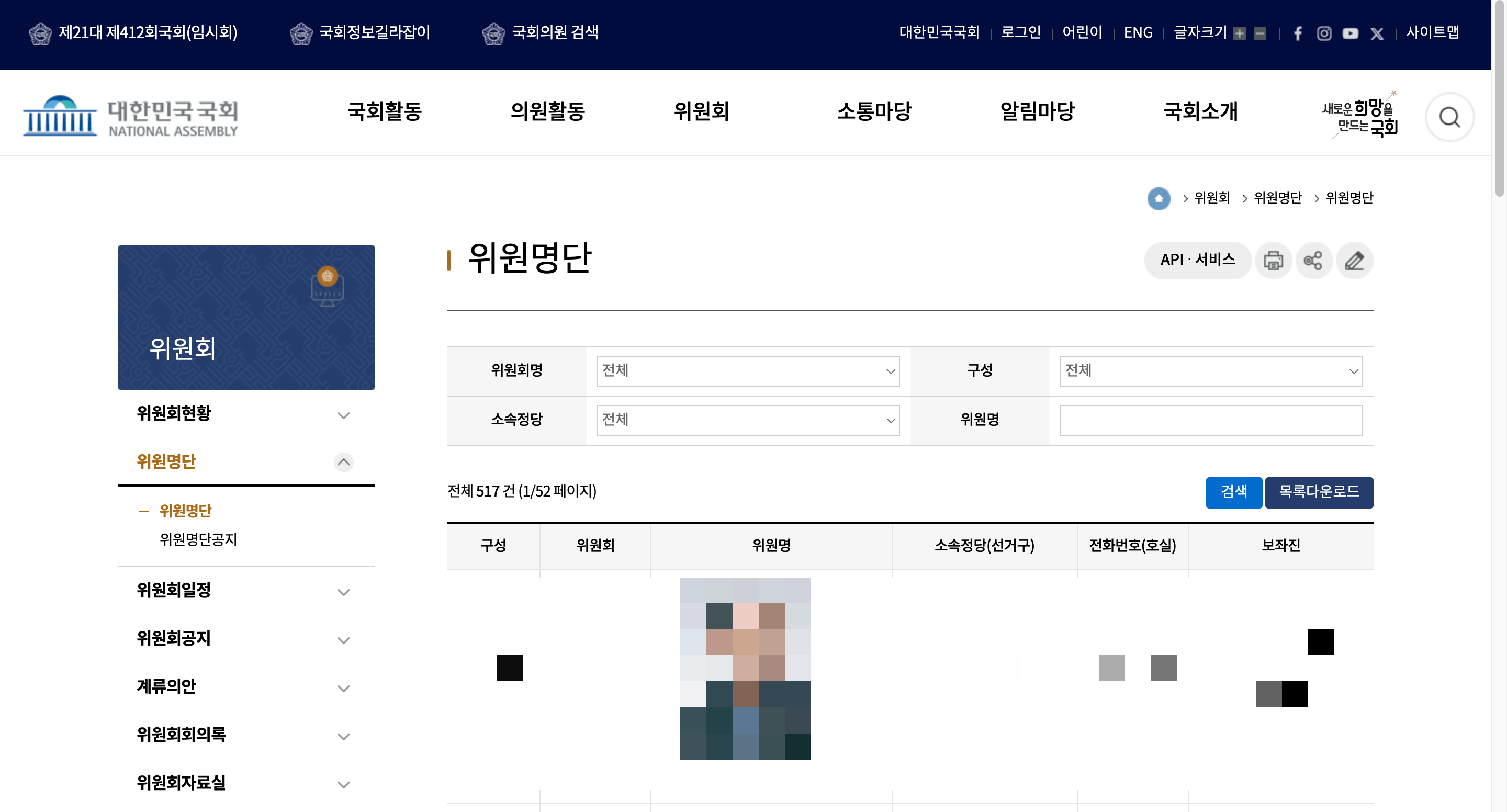This screenshot has height=812, width=1507.
Task: Collapse the 위원명단 sidebar section
Action: pos(343,462)
